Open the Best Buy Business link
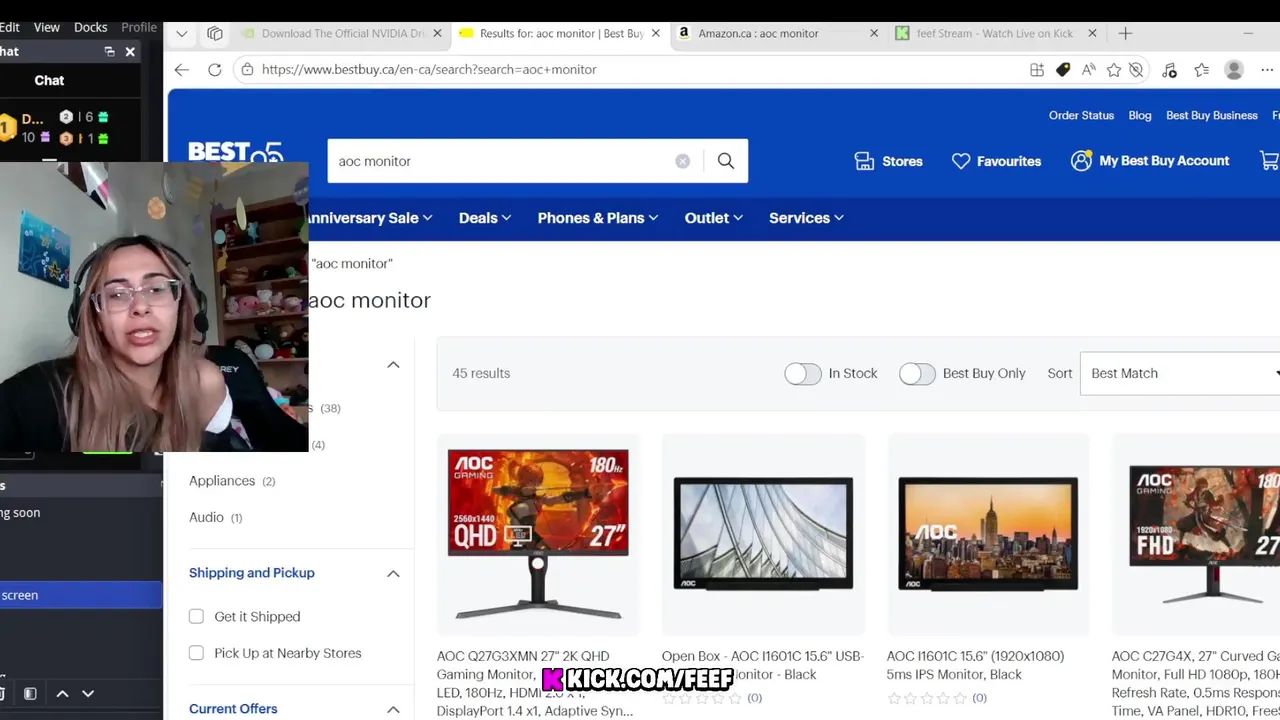Viewport: 1280px width, 720px height. (x=1211, y=115)
